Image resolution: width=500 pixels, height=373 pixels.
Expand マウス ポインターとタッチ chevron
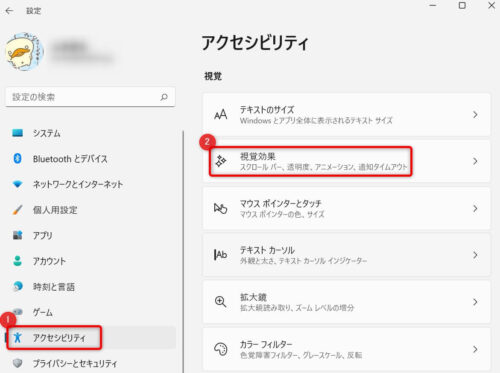(x=475, y=209)
